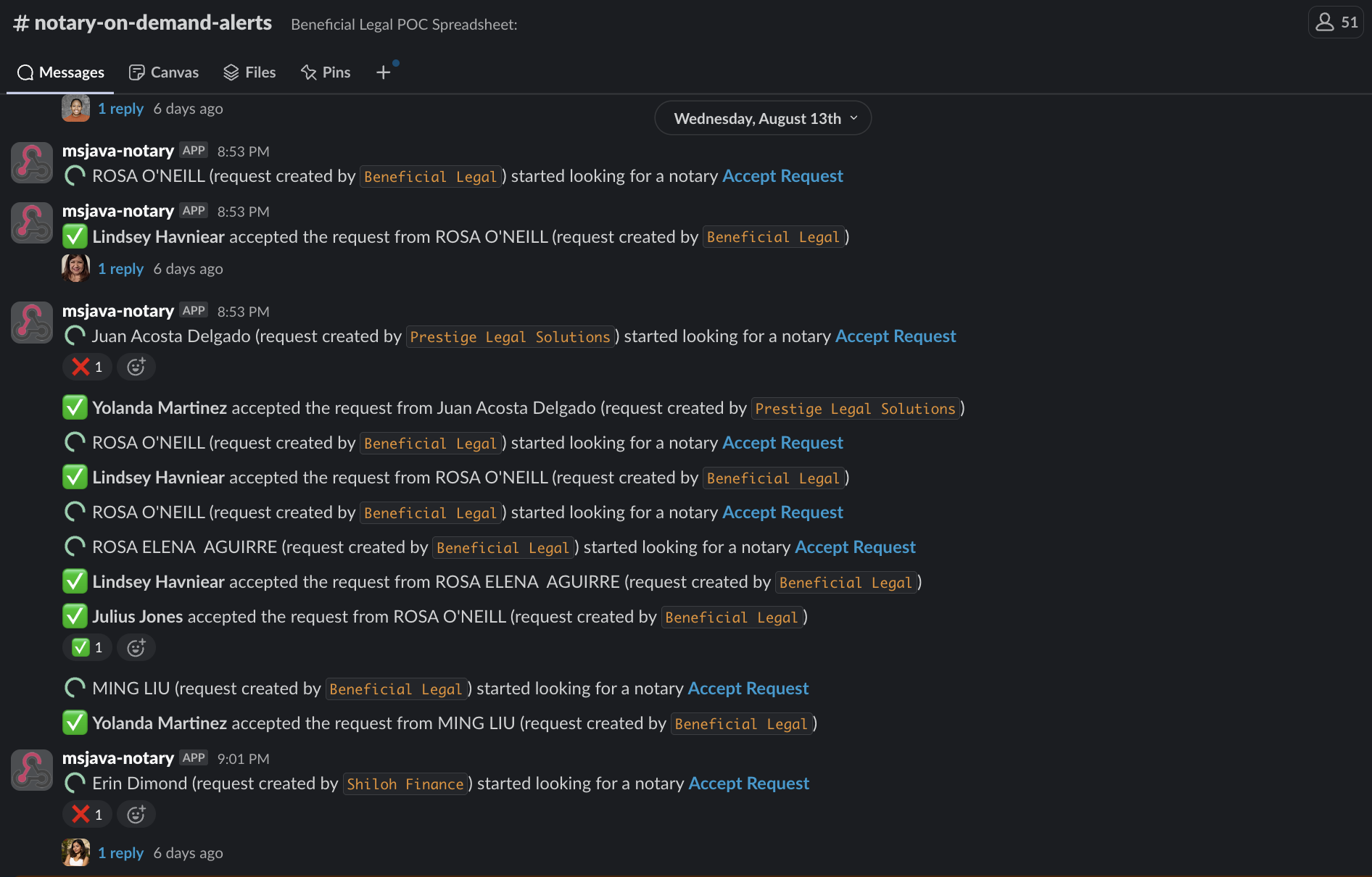Toggle the green checkmark reaction on Julius Jones message
Image resolution: width=1372 pixels, height=877 pixels.
click(86, 647)
